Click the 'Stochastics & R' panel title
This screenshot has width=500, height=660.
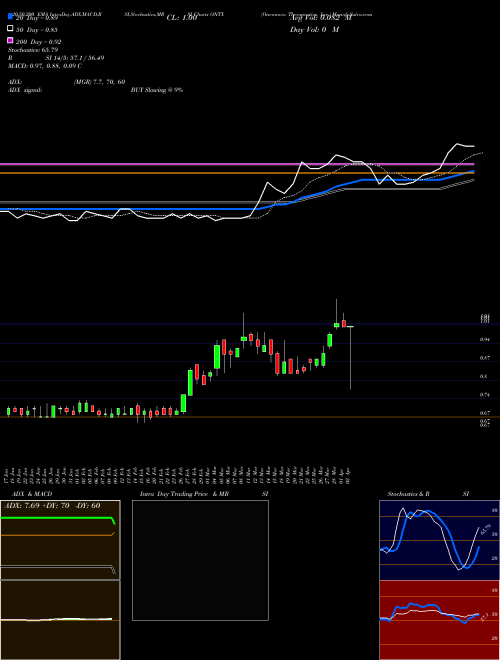pyautogui.click(x=408, y=494)
